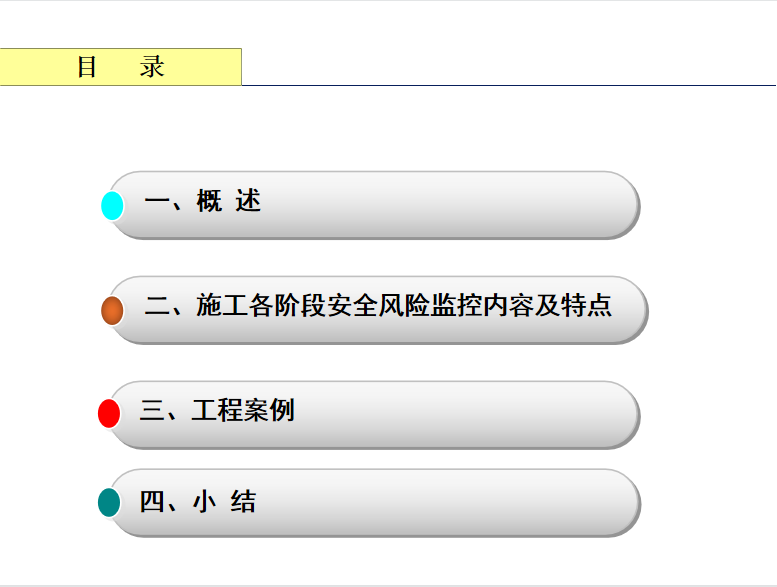Screen dimensions: 777x587
Task: Click the yellow 目录 title box
Action: point(121,67)
